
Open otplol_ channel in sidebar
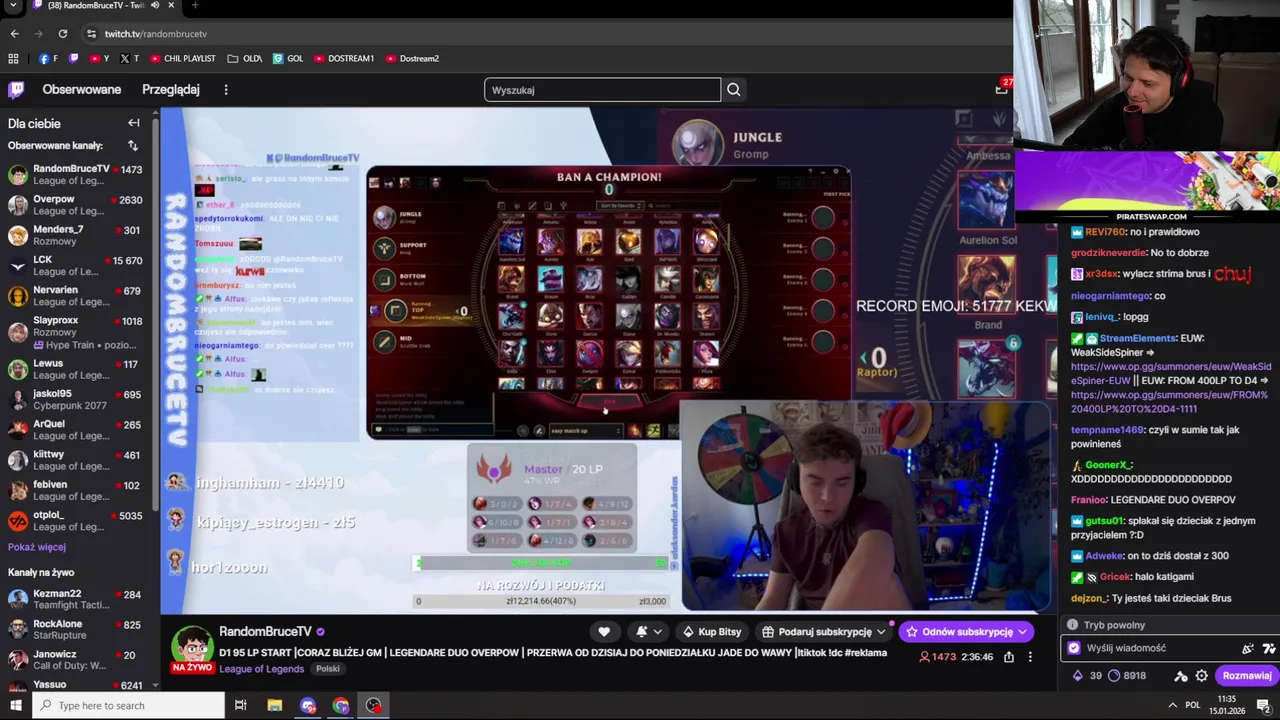pos(76,521)
